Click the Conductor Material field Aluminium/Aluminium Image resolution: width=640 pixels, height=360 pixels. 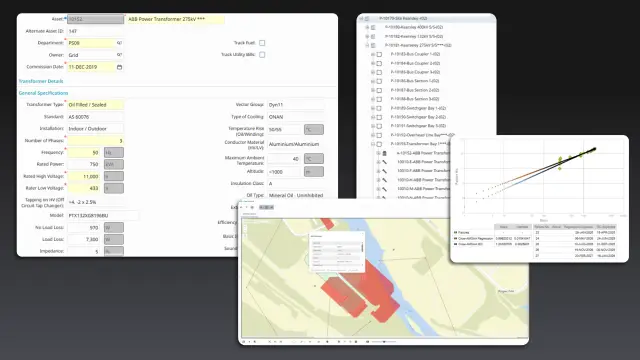[296, 144]
